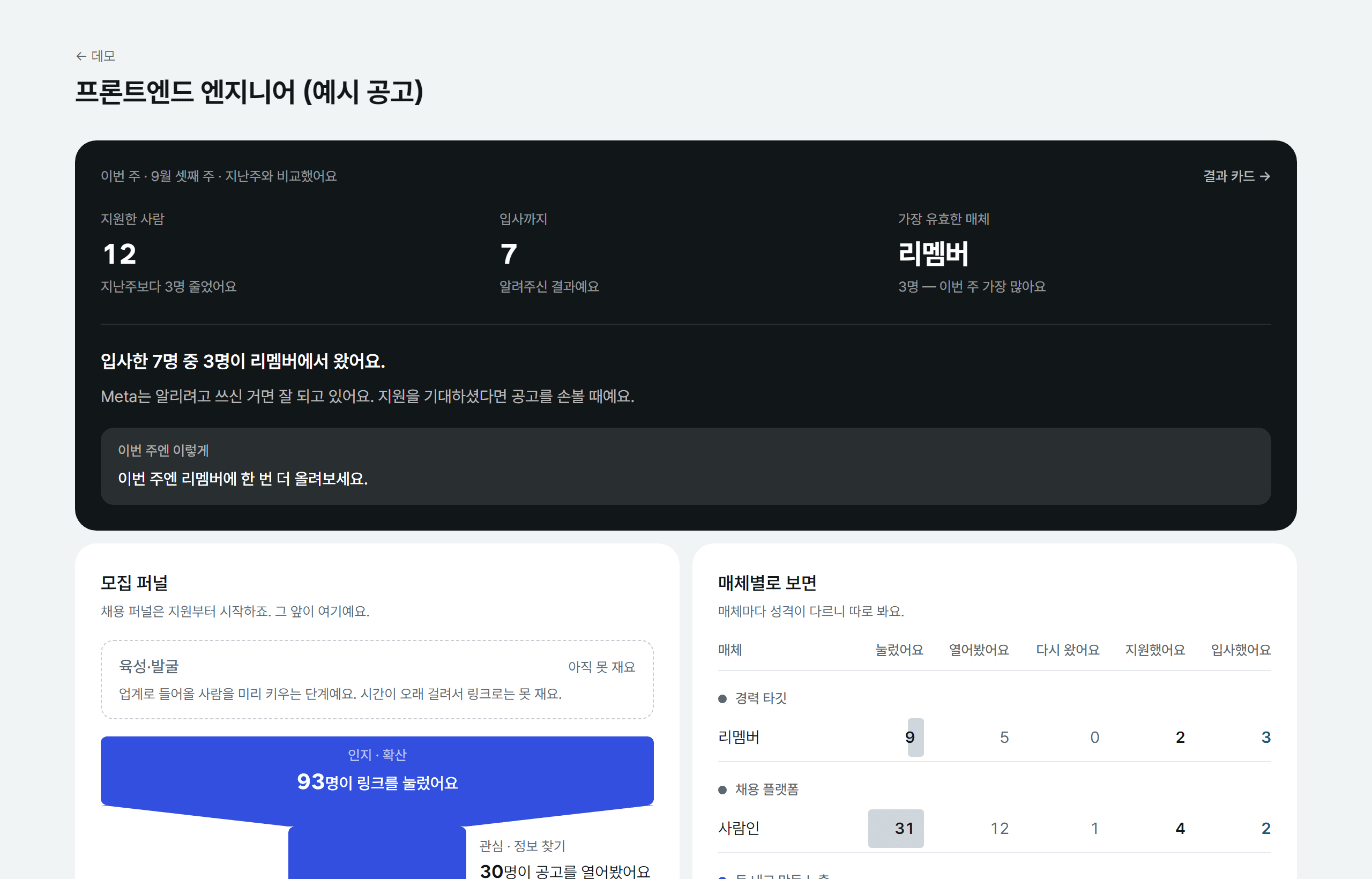The image size is (1372, 879).
Task: Click 사람인's 눌렀어요 value 31
Action: point(904,828)
